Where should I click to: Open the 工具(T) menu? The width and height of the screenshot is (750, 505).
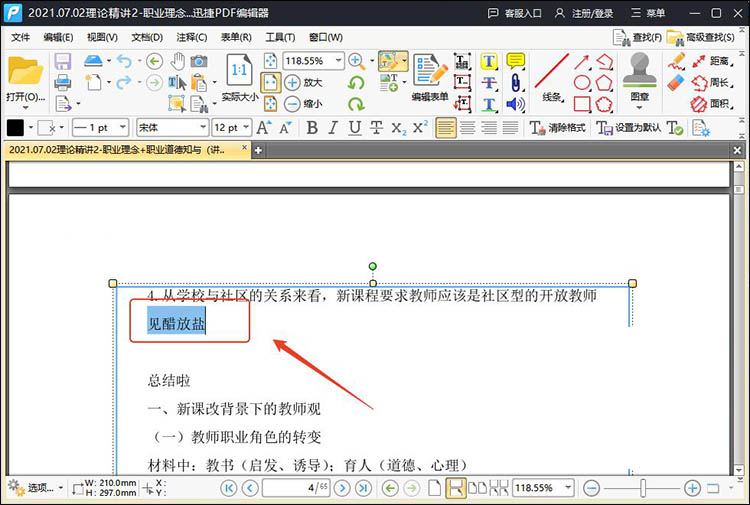coord(280,37)
